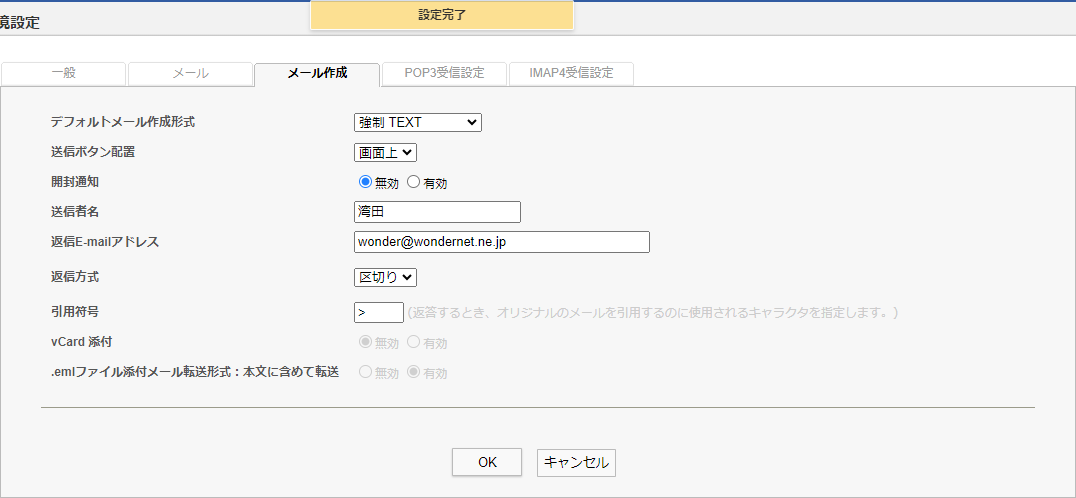Open the 返信方式 dropdown

click(385, 277)
